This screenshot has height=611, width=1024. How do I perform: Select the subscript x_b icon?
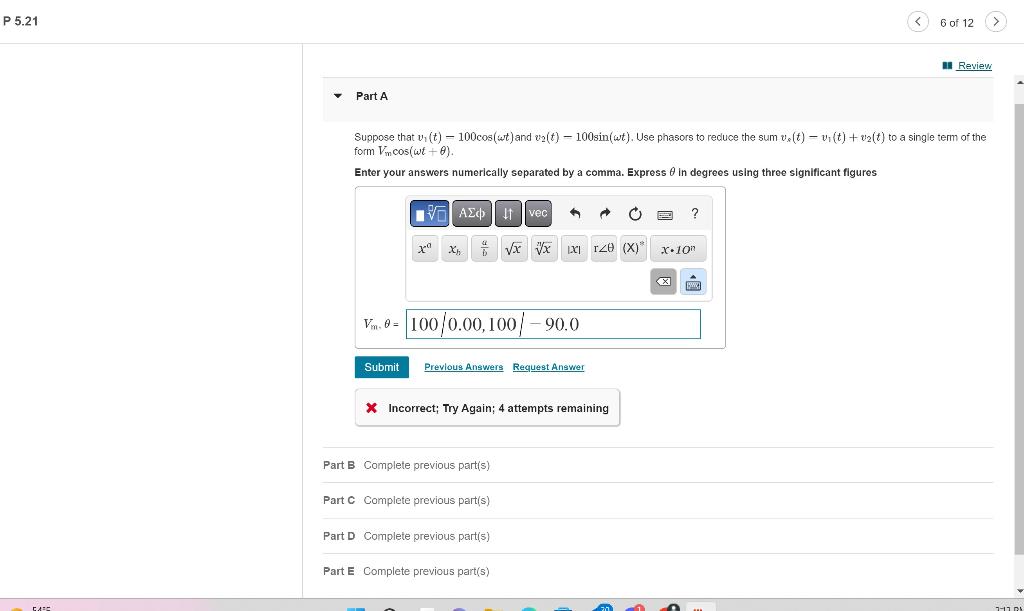(454, 248)
